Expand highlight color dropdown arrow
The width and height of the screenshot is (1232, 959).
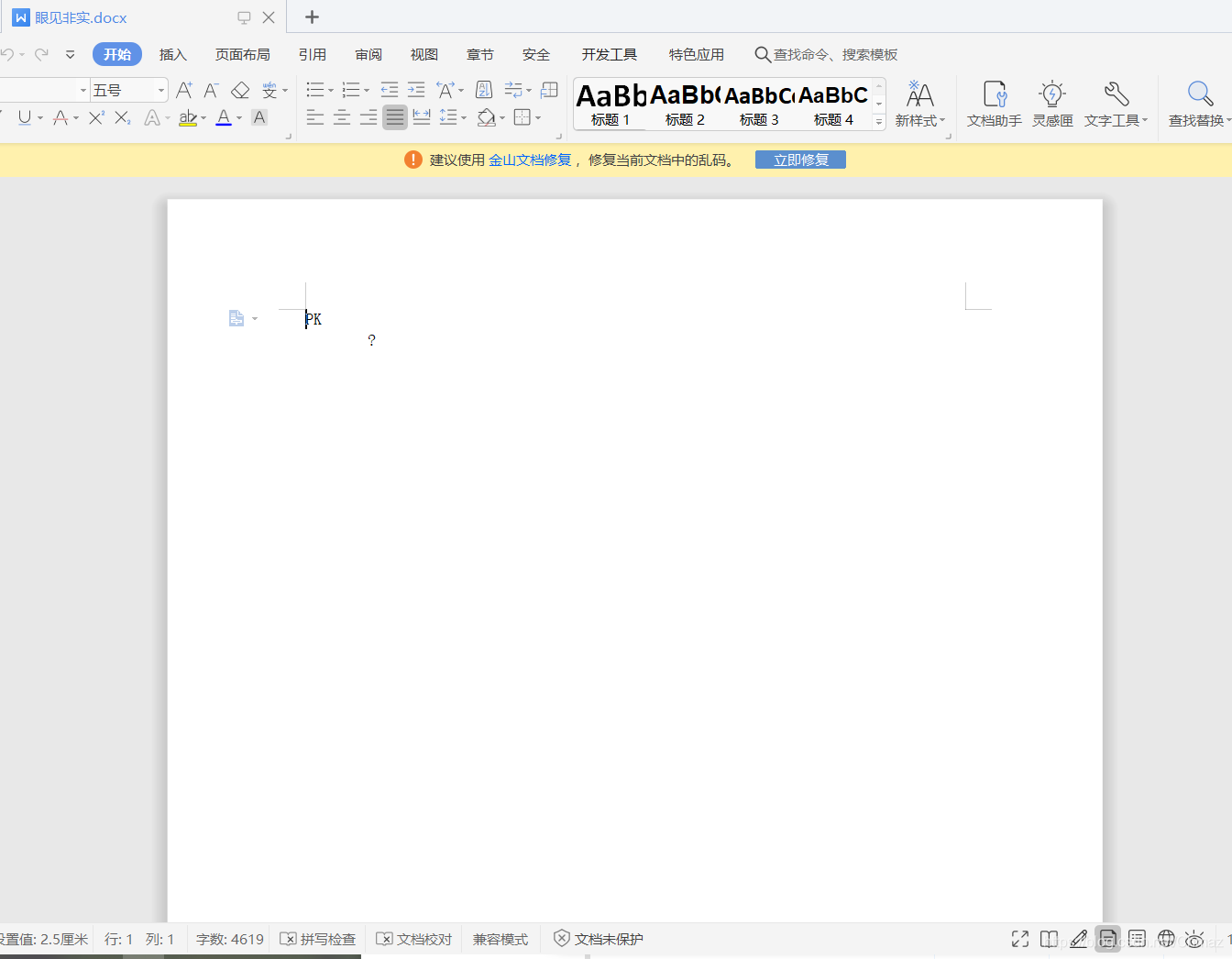[x=203, y=118]
